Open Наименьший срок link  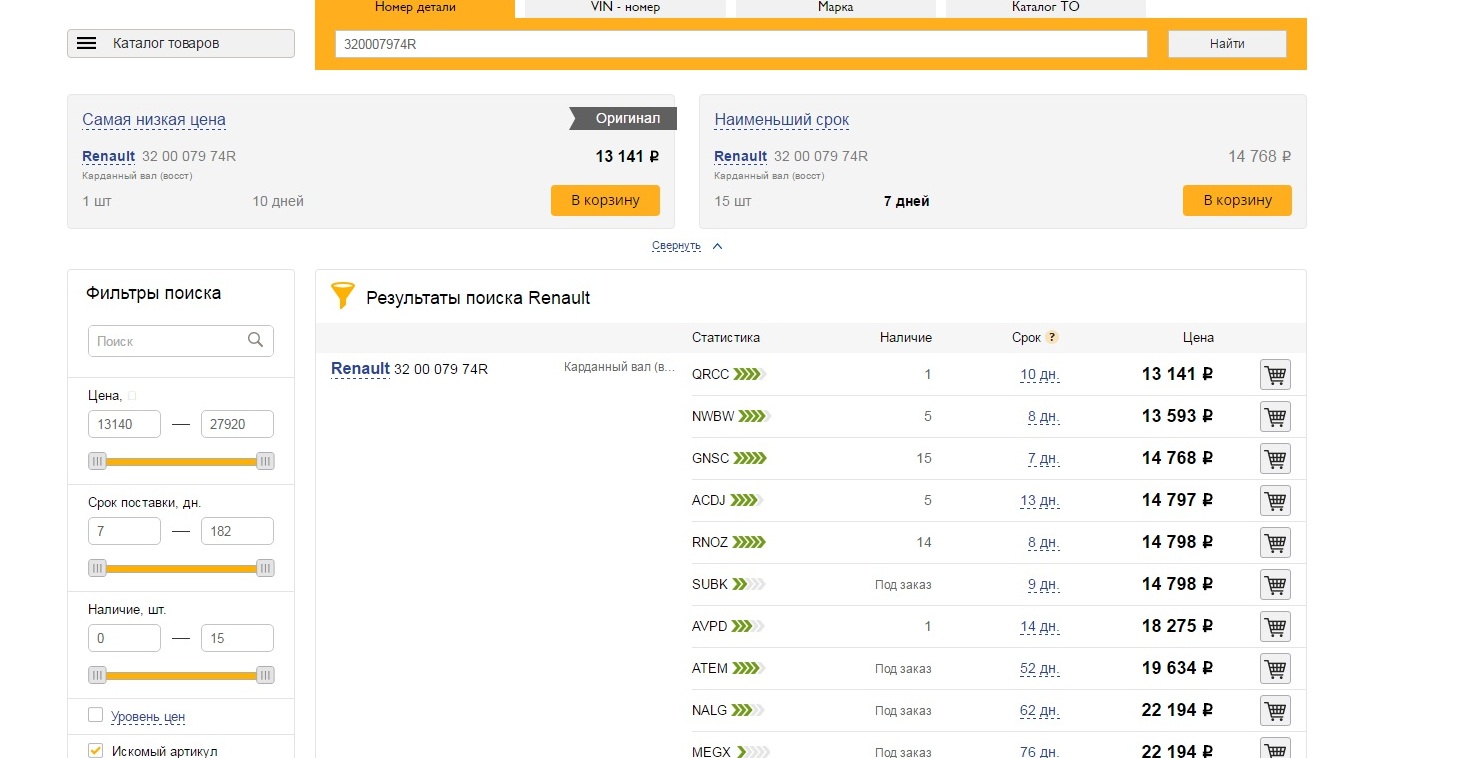[782, 120]
